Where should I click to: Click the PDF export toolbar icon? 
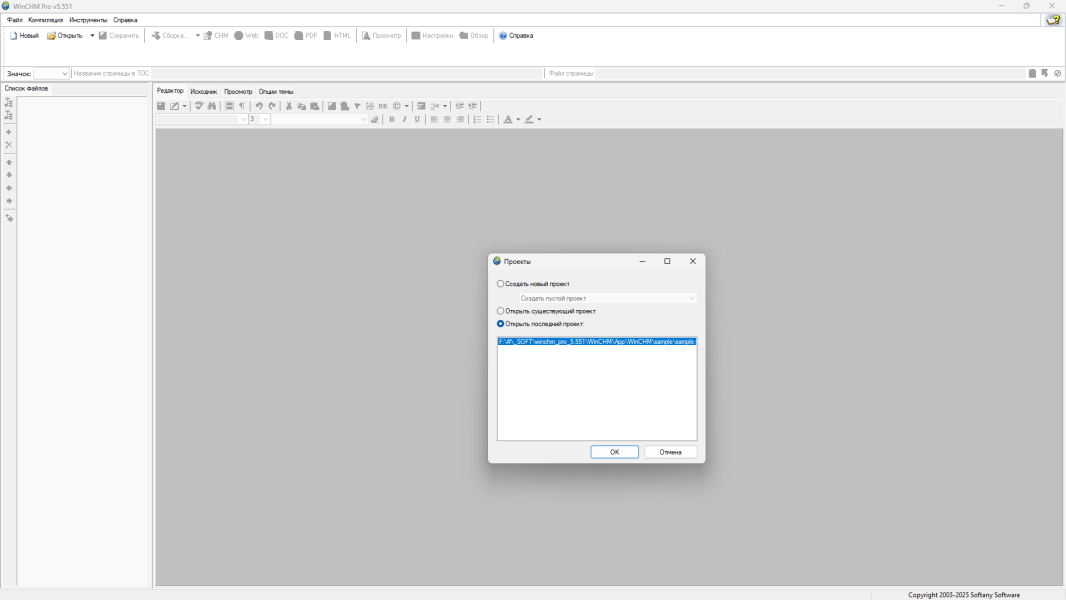[299, 36]
